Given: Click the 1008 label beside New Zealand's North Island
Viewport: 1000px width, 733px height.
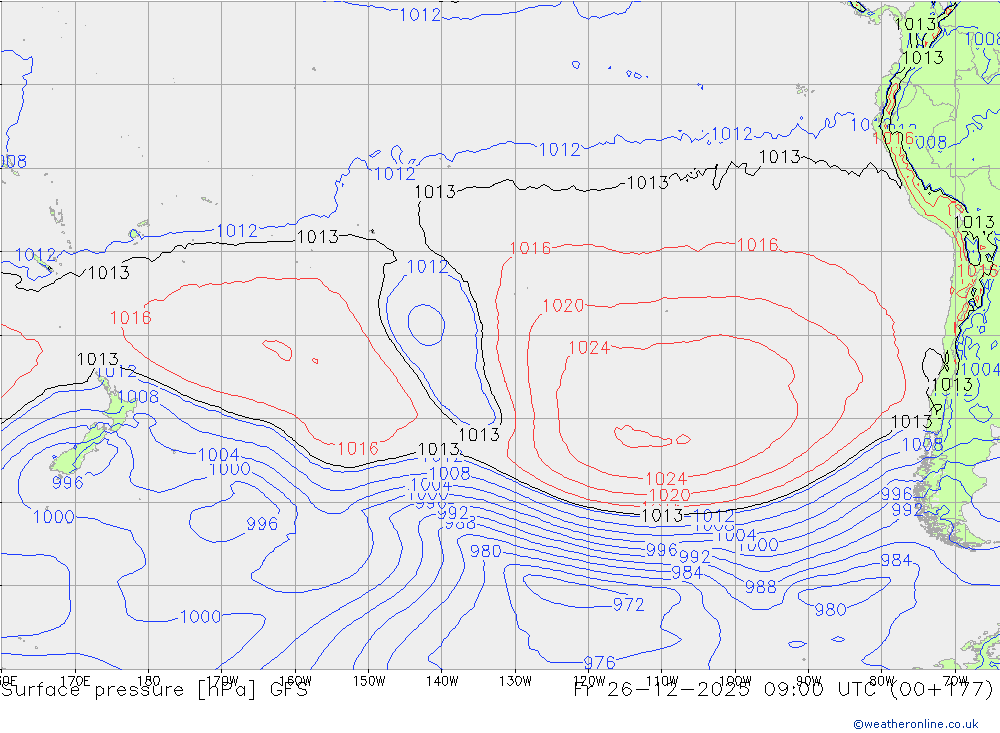Looking at the screenshot, I should (x=138, y=396).
